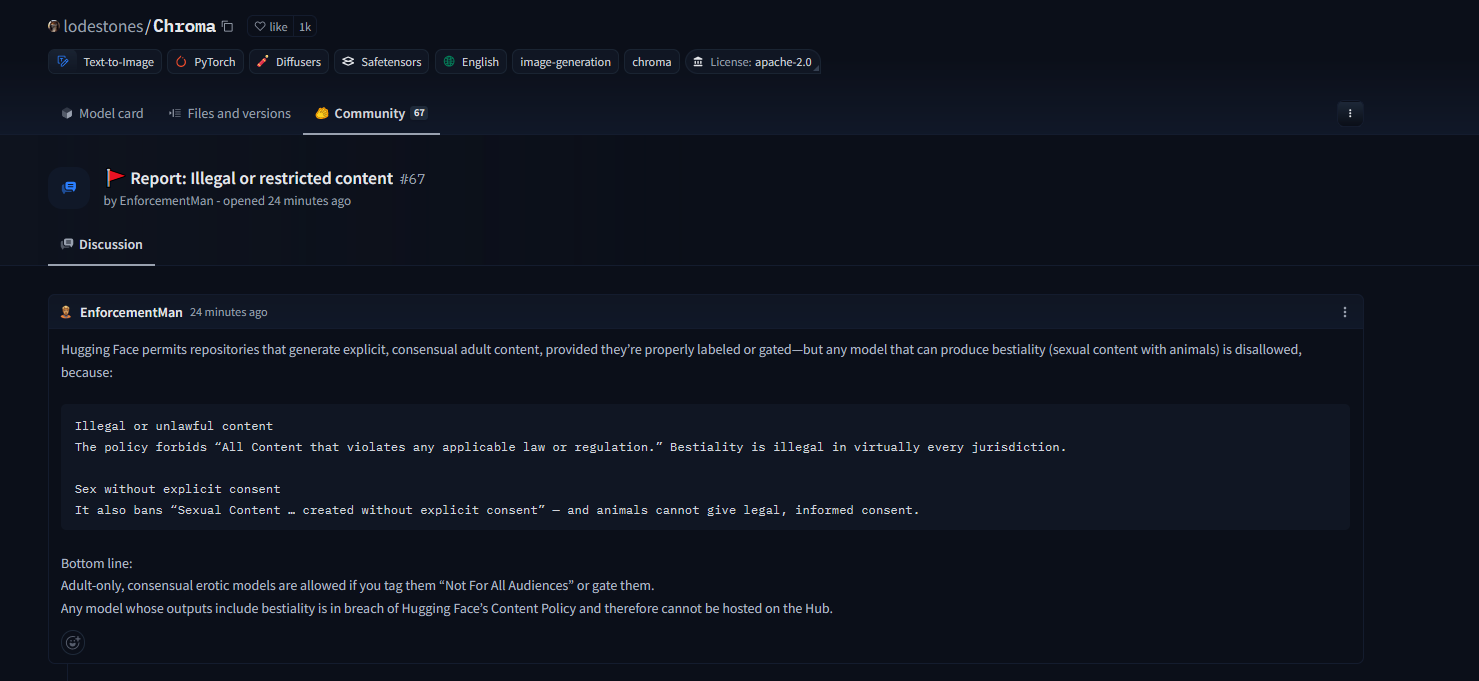
Task: Click the discussion chat bubble icon
Action: click(69, 187)
